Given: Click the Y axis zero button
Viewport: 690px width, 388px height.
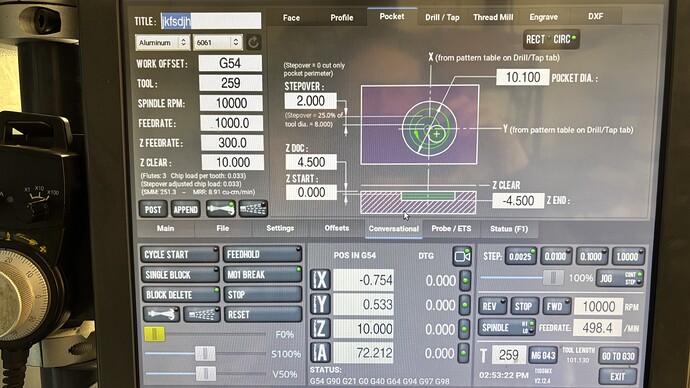Looking at the screenshot, I should coord(320,304).
